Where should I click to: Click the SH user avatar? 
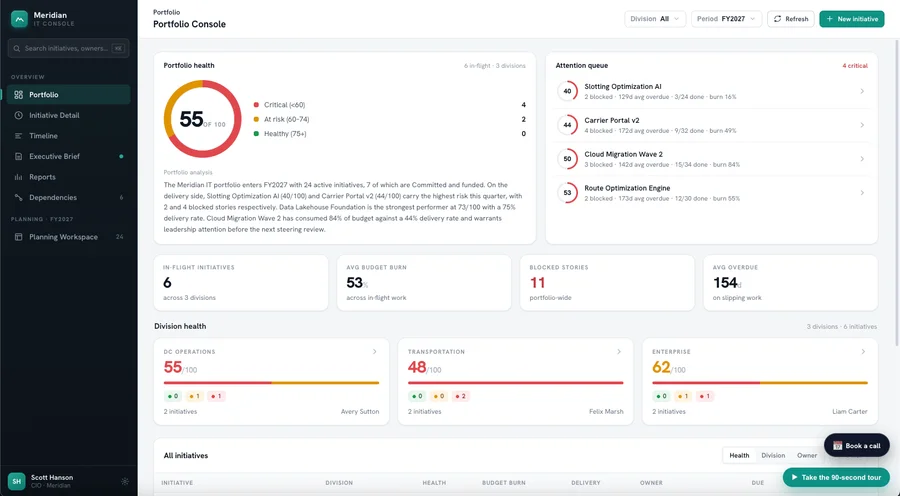[x=16, y=481]
